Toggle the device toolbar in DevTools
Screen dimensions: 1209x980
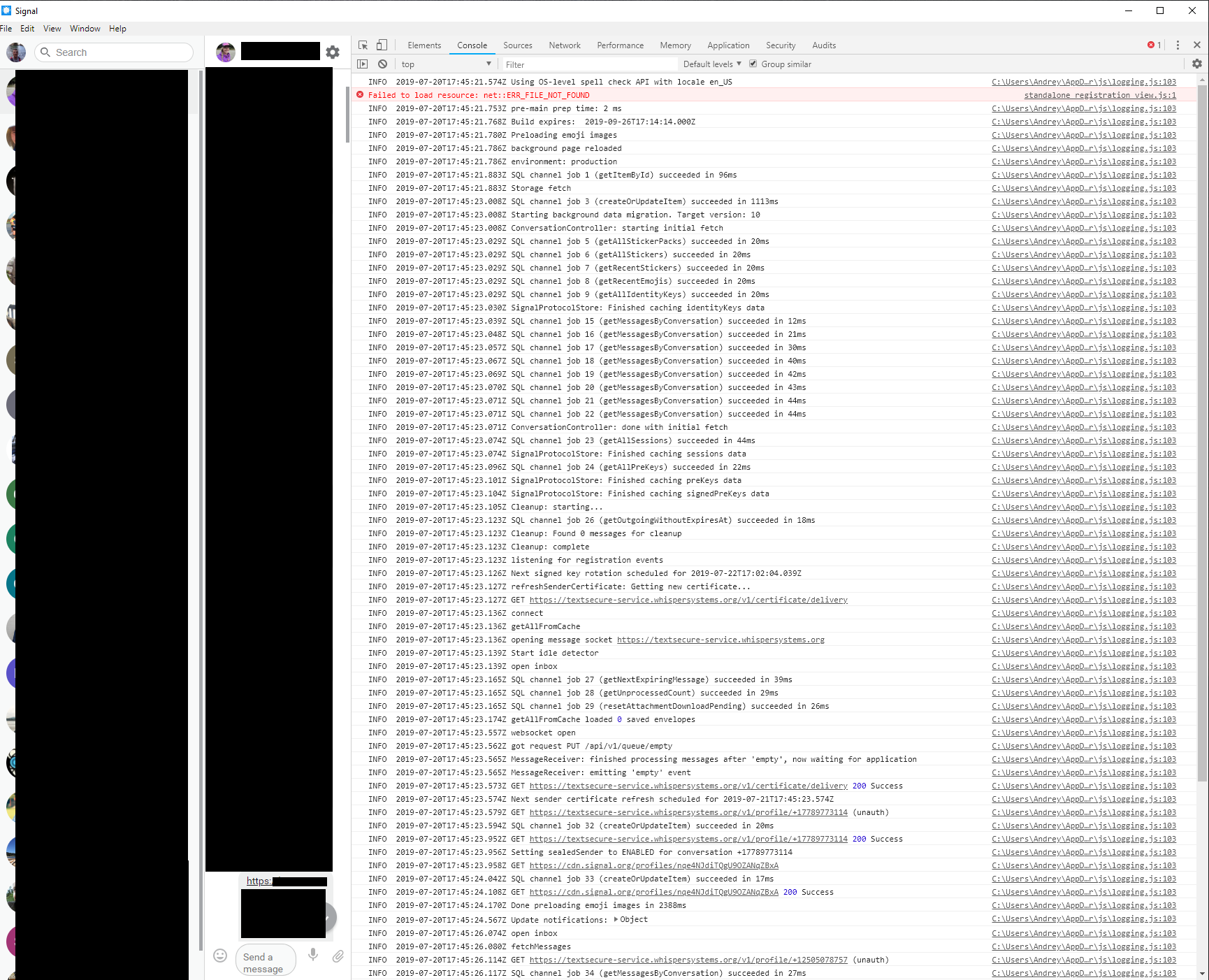(382, 44)
